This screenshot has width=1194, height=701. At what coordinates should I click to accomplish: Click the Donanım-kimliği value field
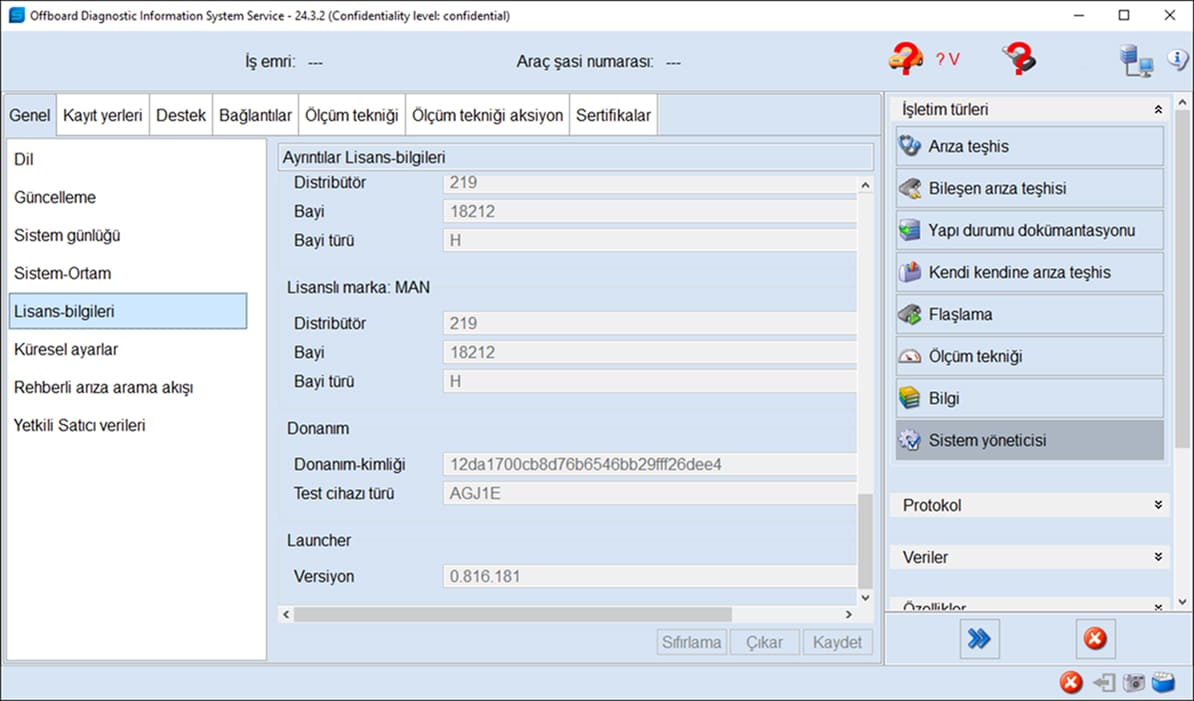(x=650, y=464)
